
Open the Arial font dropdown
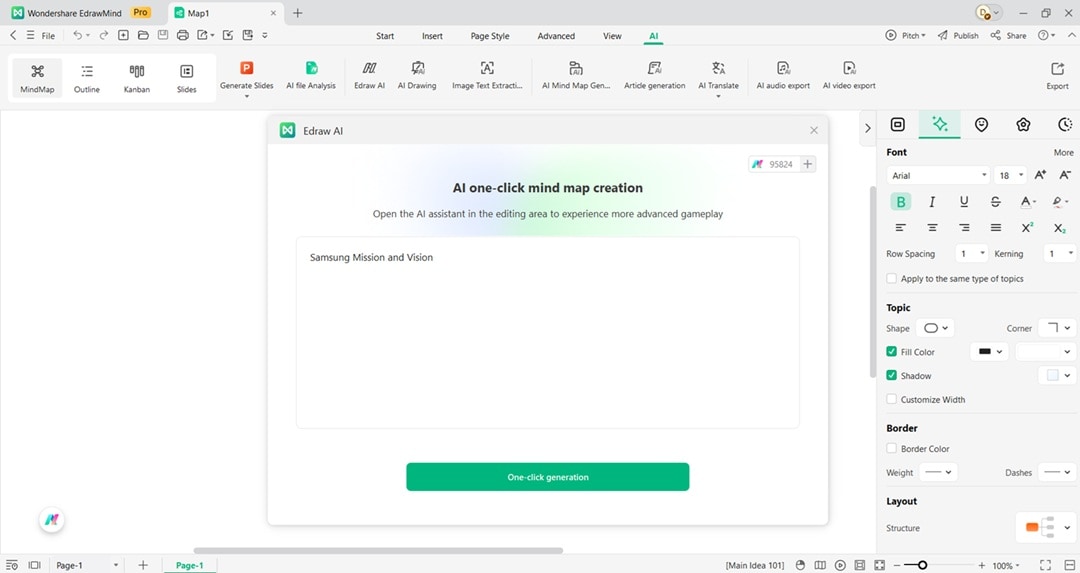938,175
